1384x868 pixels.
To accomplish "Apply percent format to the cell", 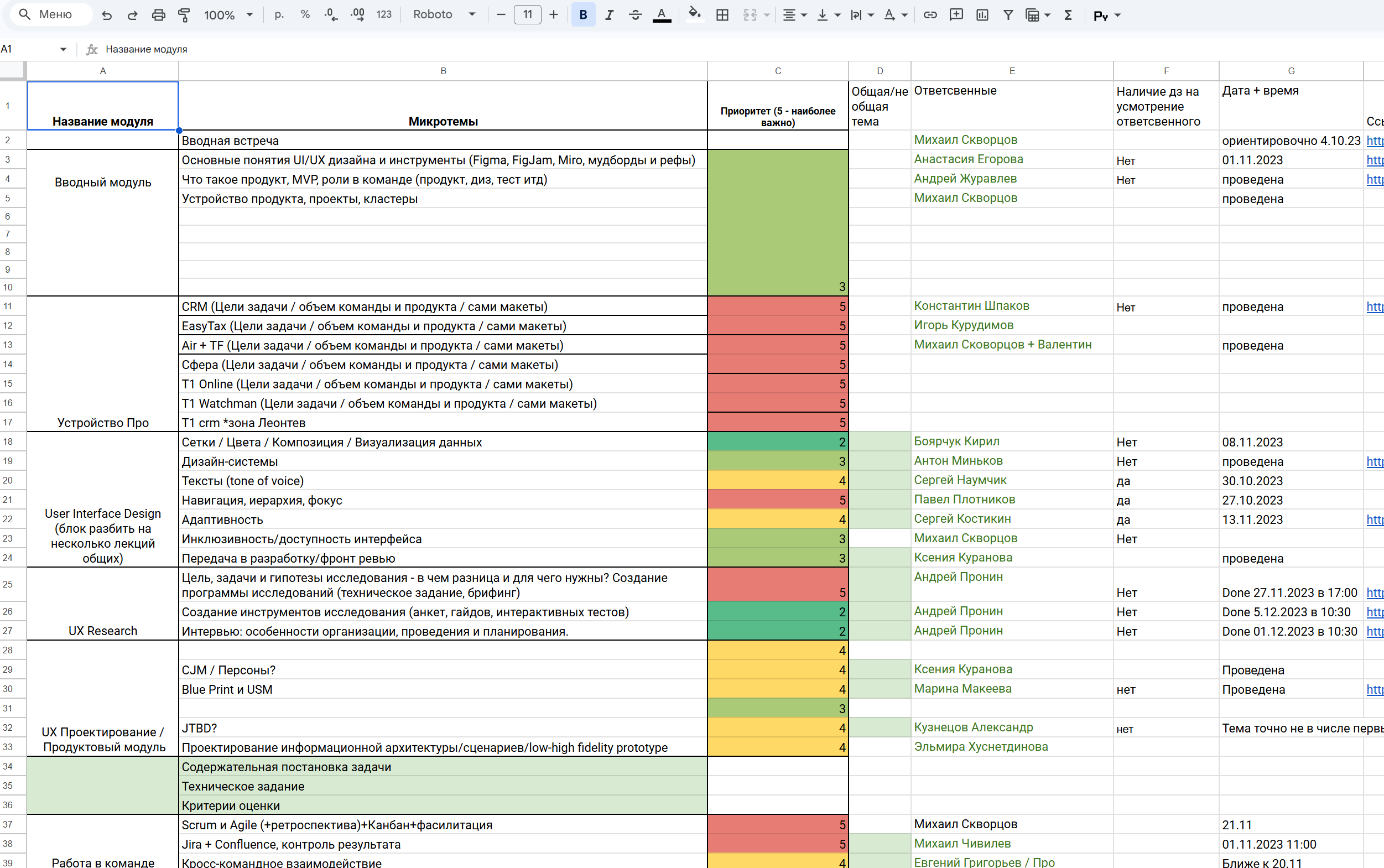I will point(305,15).
